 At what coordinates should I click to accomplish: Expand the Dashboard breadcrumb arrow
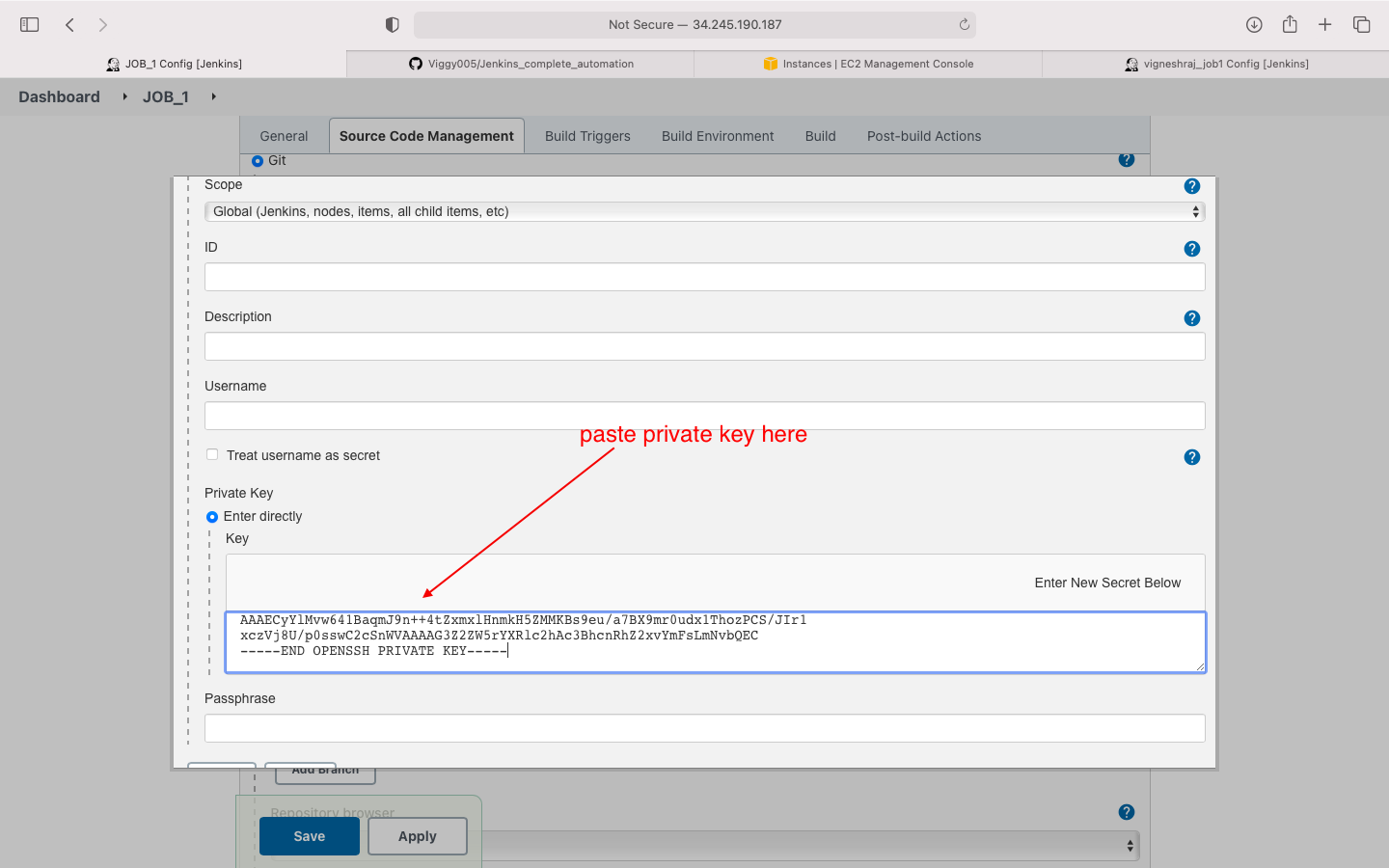pyautogui.click(x=124, y=96)
